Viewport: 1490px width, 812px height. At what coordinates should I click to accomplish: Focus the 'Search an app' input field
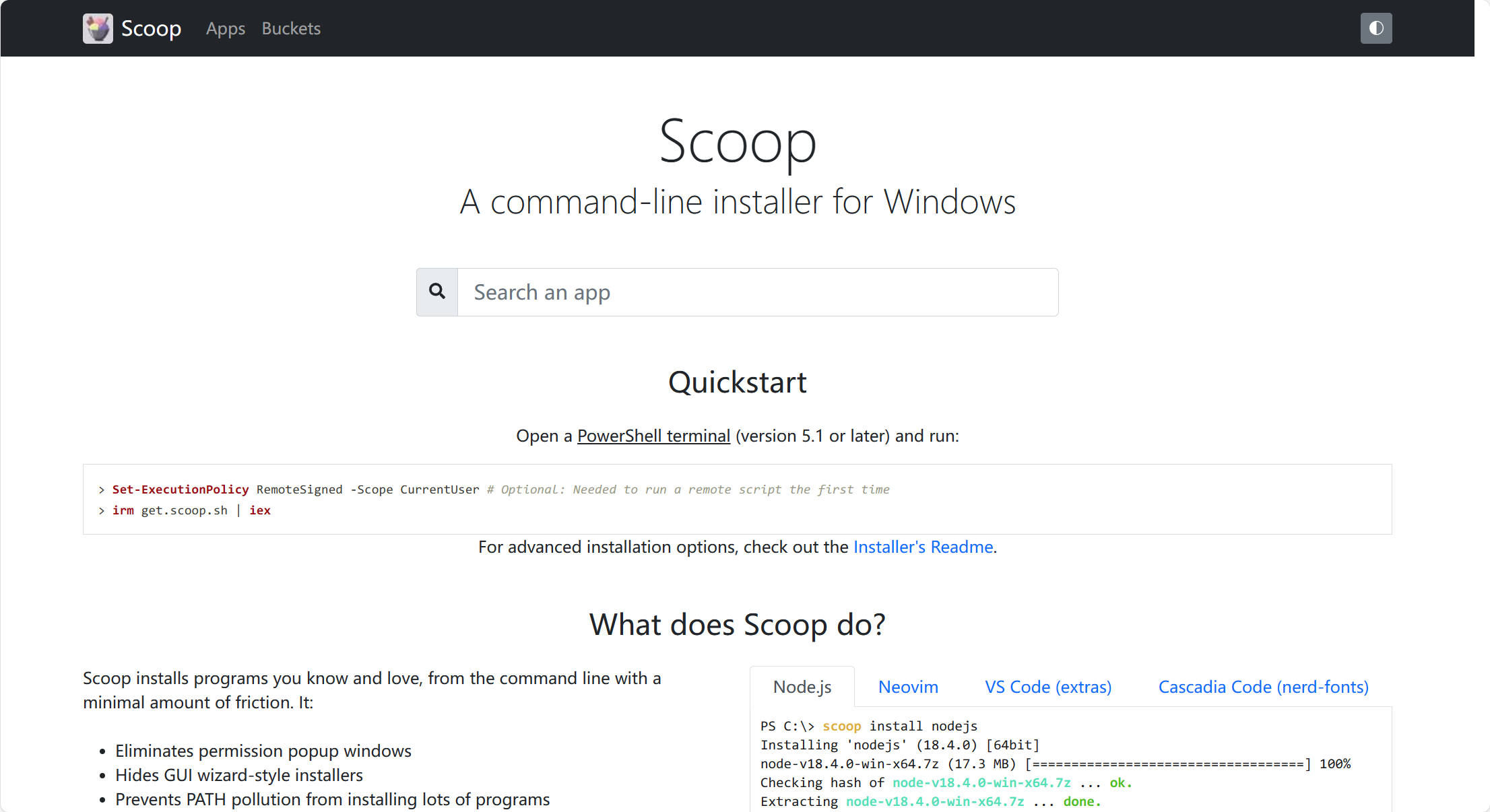click(x=757, y=292)
